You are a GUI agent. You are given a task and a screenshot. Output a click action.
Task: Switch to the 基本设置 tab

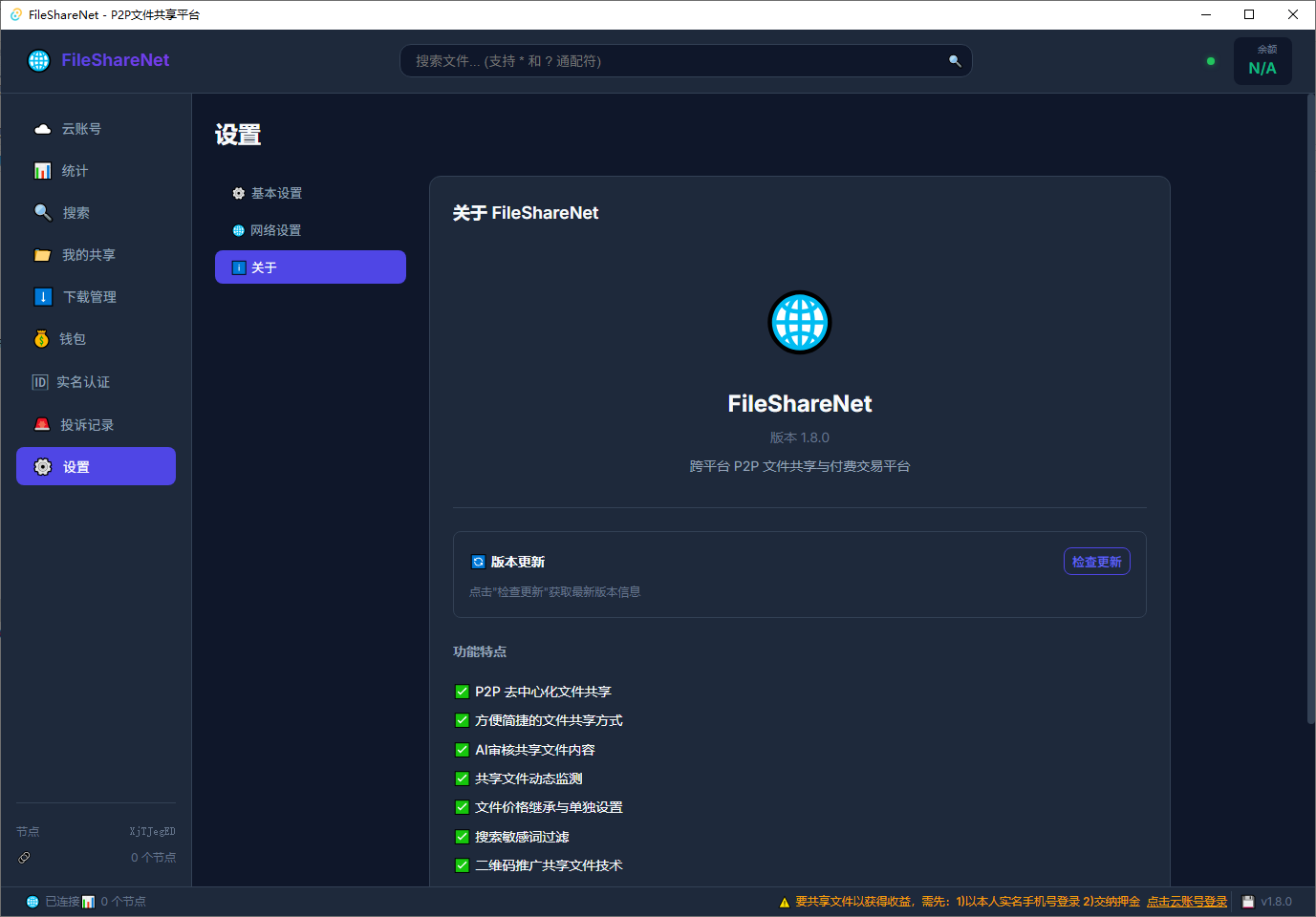point(311,193)
